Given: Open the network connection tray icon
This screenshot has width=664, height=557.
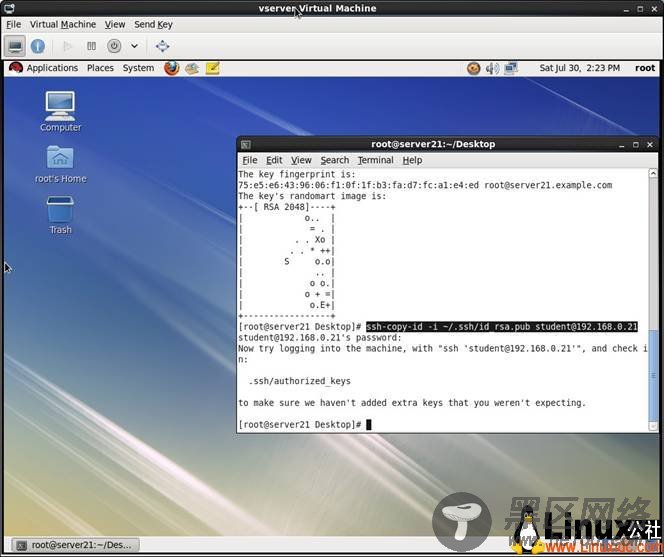Looking at the screenshot, I should click(x=511, y=68).
